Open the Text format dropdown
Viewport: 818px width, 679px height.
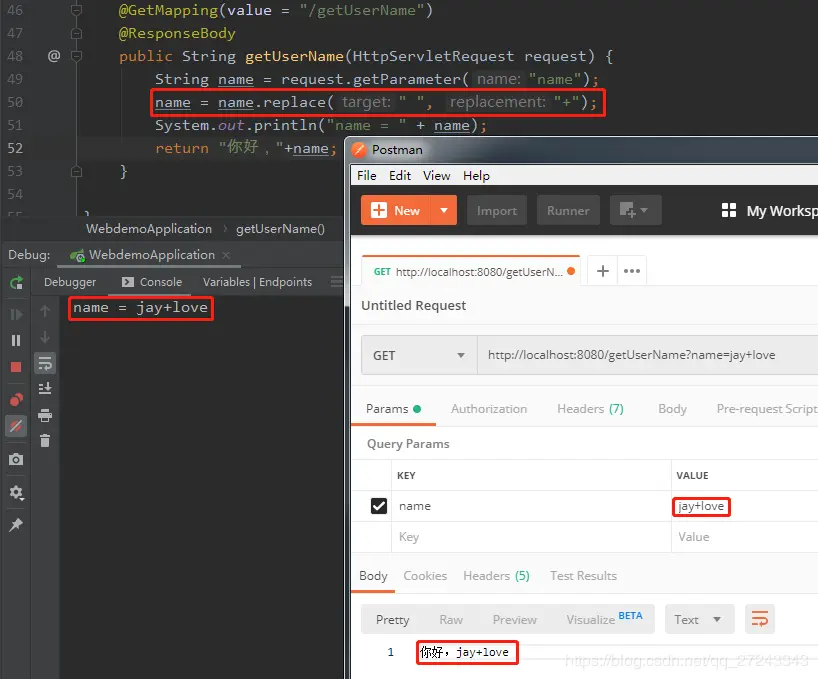coord(700,620)
